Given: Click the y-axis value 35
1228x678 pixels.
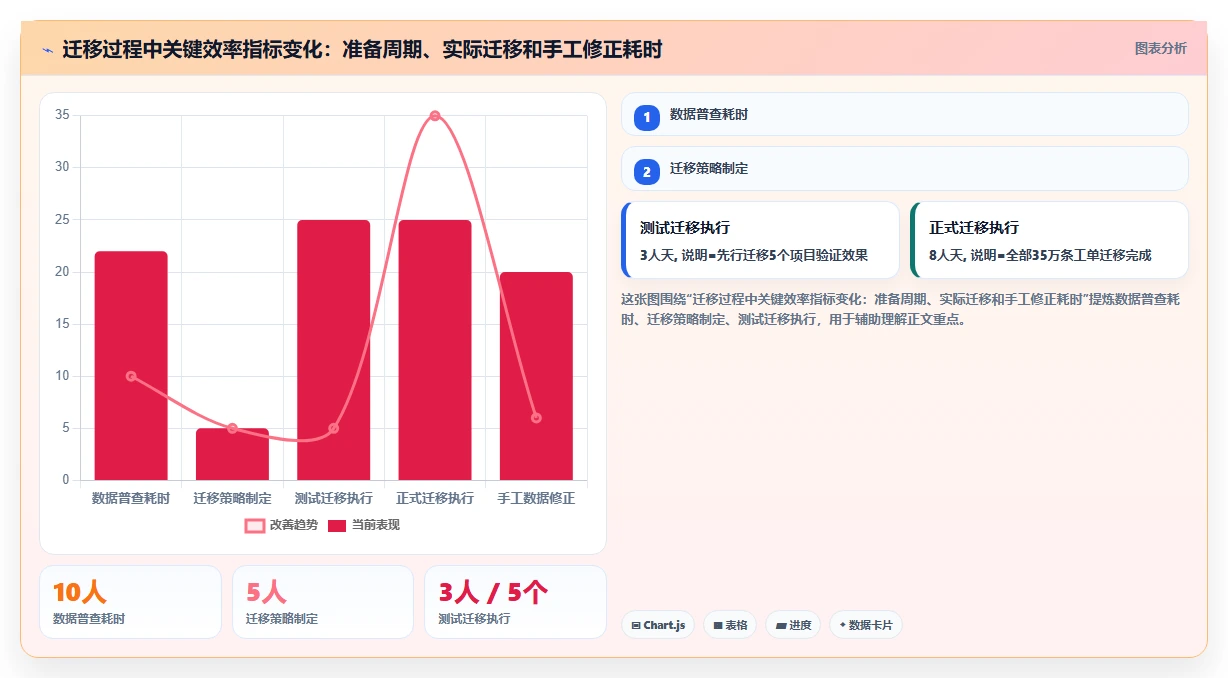Looking at the screenshot, I should coord(62,115).
